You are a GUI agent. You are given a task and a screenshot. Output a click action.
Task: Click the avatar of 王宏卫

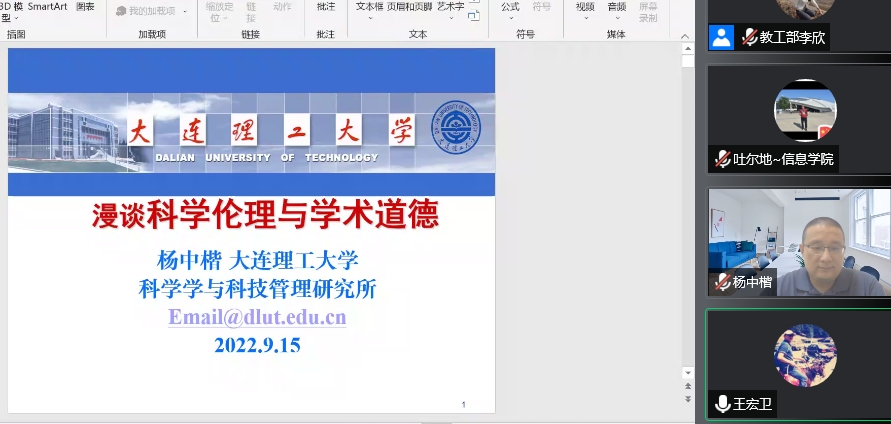pyautogui.click(x=805, y=356)
